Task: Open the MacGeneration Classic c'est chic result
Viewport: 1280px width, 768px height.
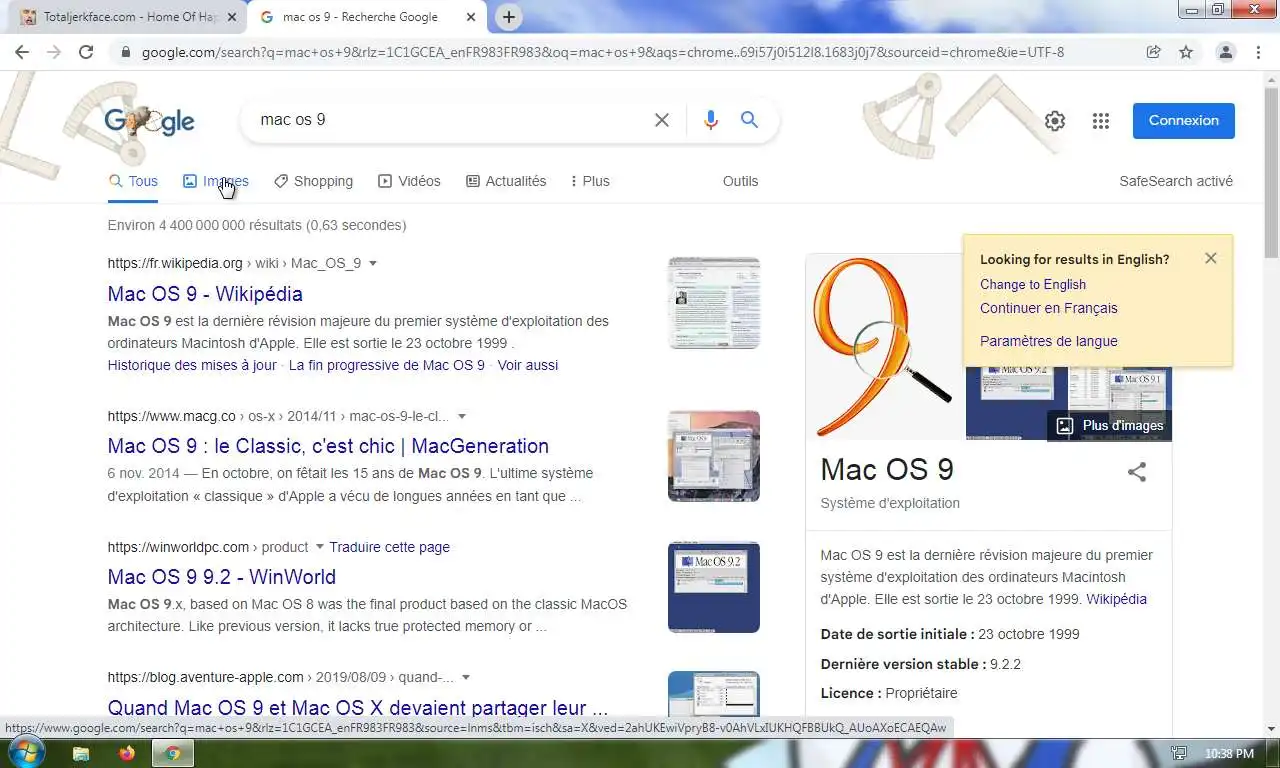Action: point(328,446)
